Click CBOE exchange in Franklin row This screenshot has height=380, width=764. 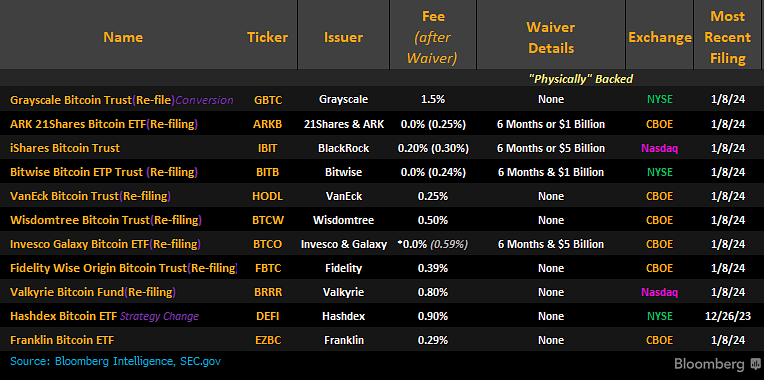660,340
